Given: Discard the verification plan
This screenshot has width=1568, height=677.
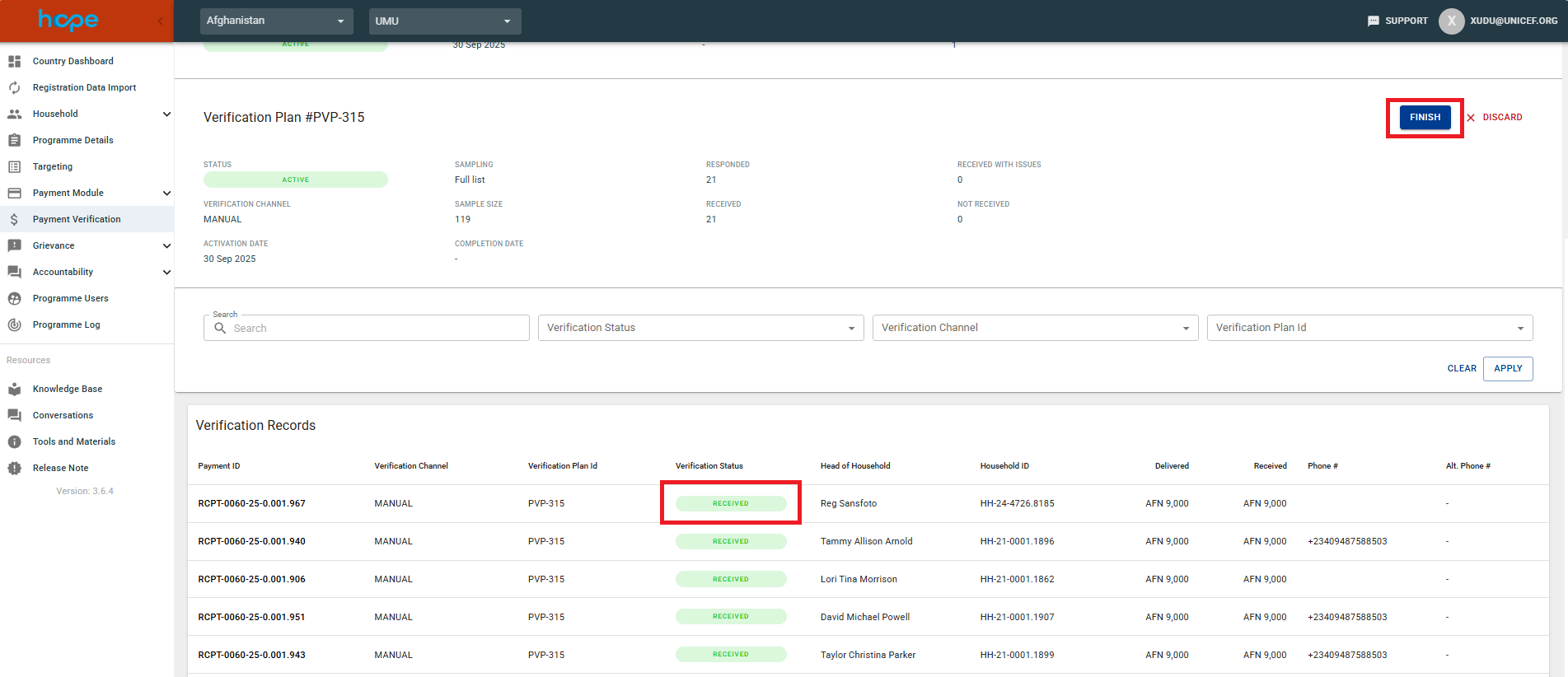Looking at the screenshot, I should point(1495,117).
